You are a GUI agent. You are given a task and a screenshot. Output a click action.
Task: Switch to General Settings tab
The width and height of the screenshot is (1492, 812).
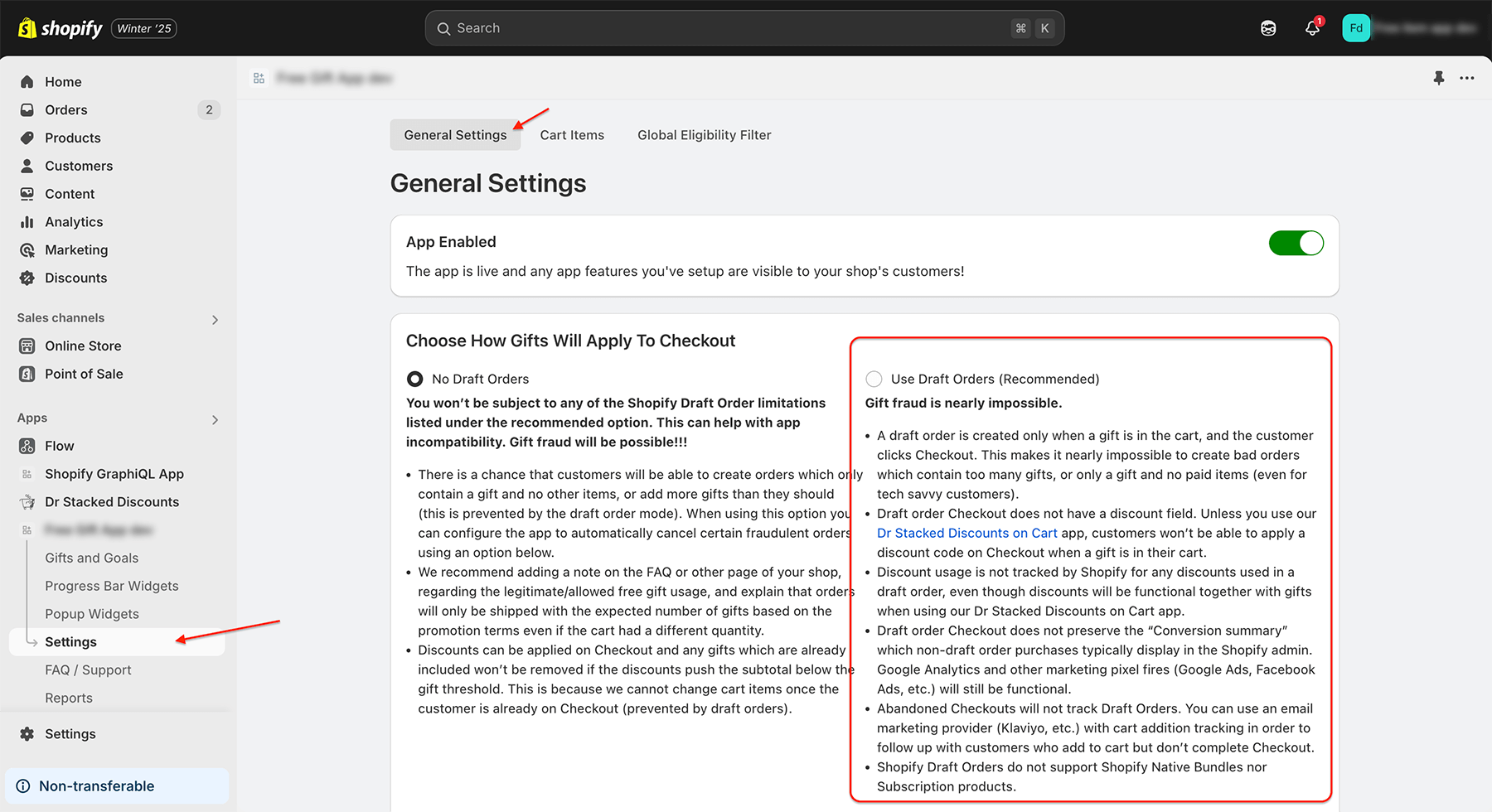click(455, 135)
